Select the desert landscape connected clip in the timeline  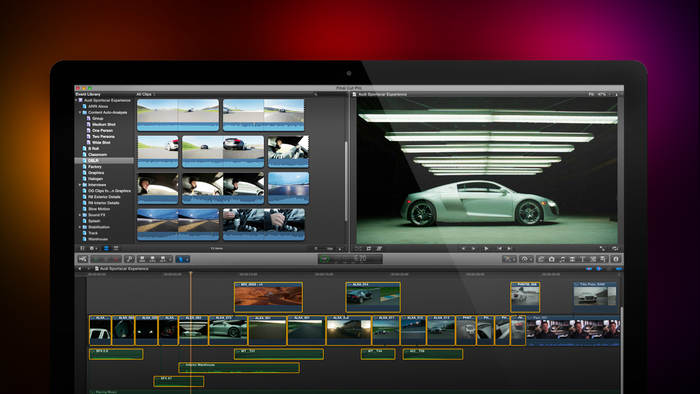click(268, 297)
